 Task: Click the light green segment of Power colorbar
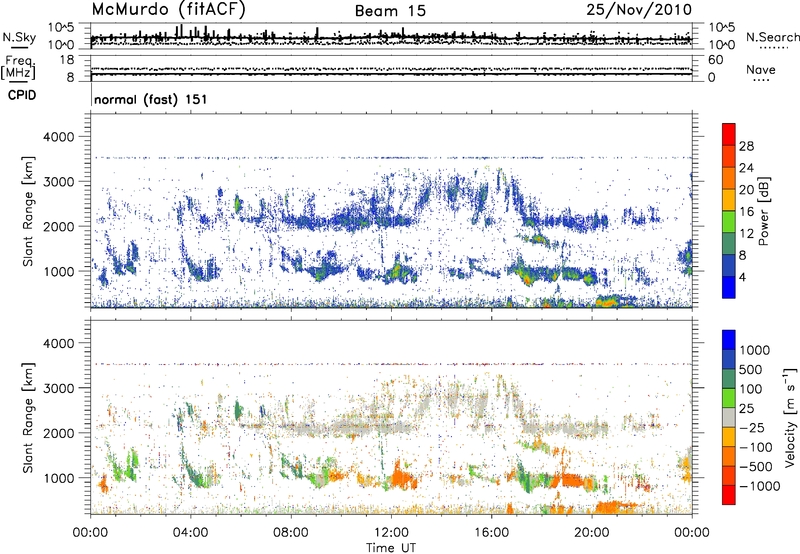tap(729, 222)
